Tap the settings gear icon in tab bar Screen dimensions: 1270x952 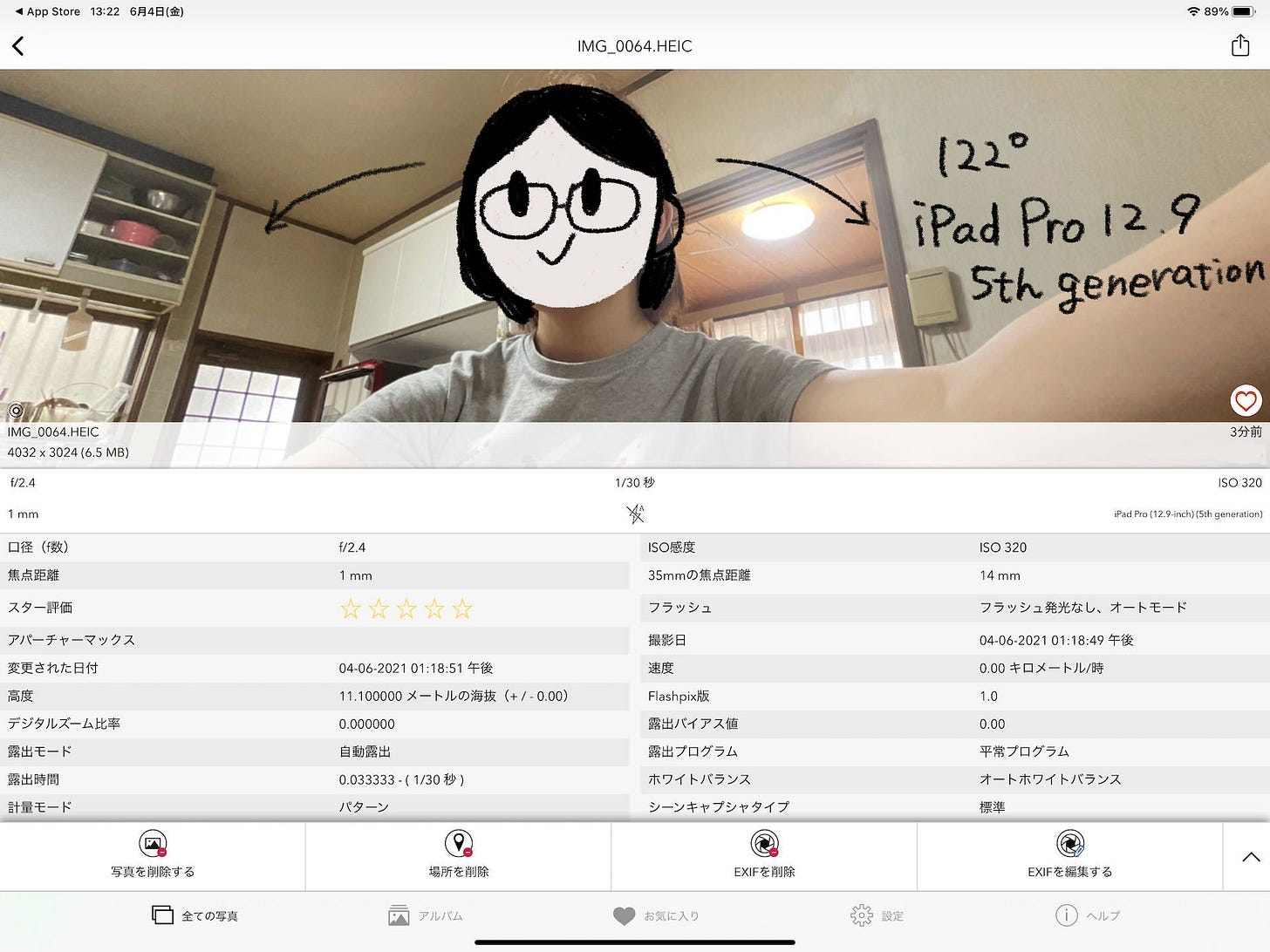coord(861,915)
